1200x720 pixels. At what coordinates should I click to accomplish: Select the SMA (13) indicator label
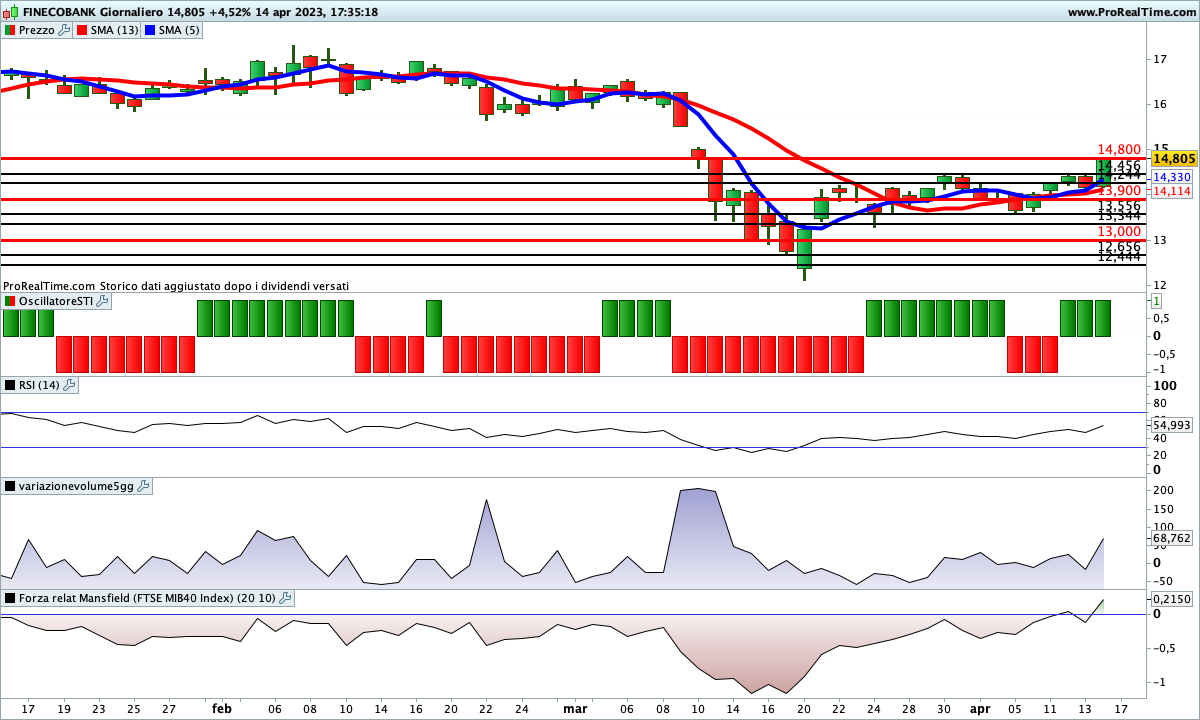(115, 30)
